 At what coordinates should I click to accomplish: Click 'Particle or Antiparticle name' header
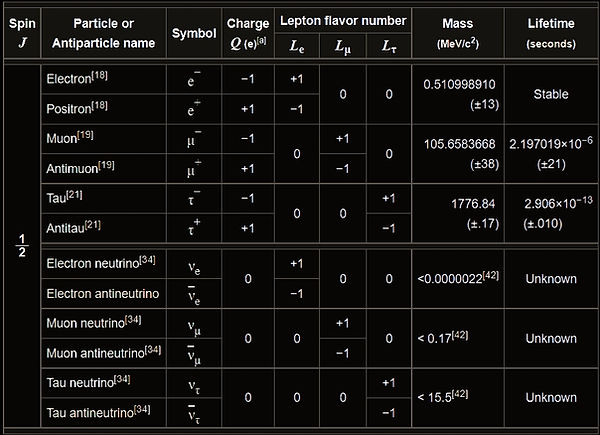(103, 33)
